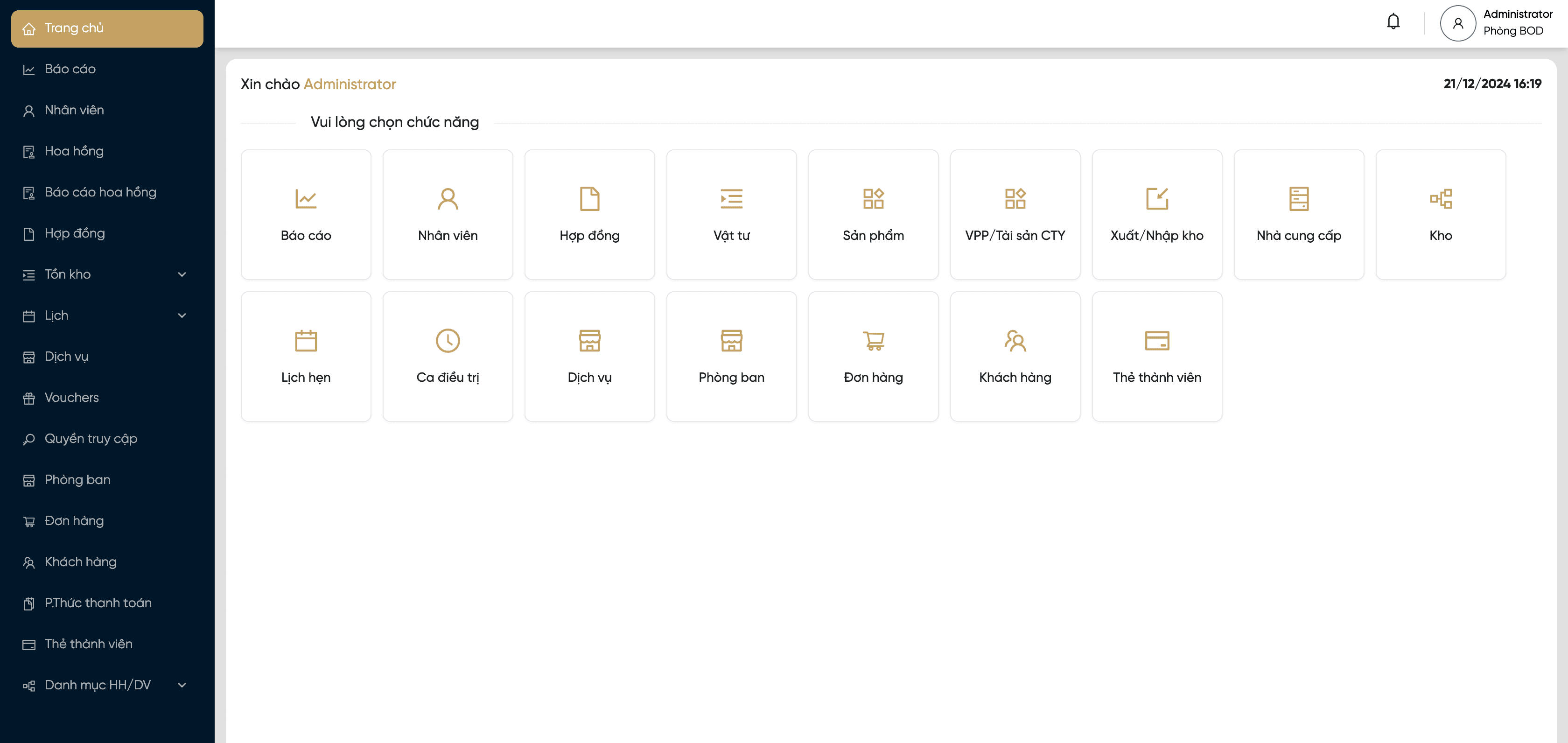The width and height of the screenshot is (1568, 743).
Task: Select P.Thức thanh toán sidebar item
Action: (107, 603)
